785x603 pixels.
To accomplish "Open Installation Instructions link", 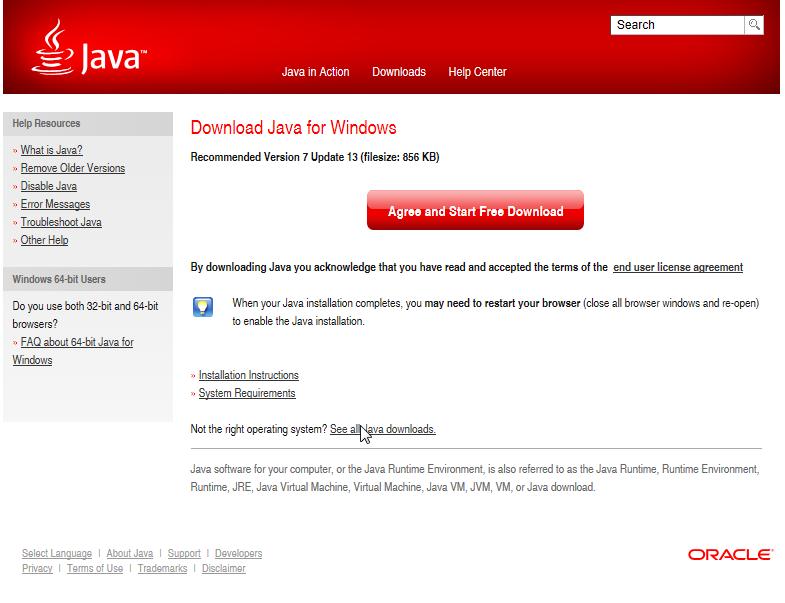I will 248,375.
